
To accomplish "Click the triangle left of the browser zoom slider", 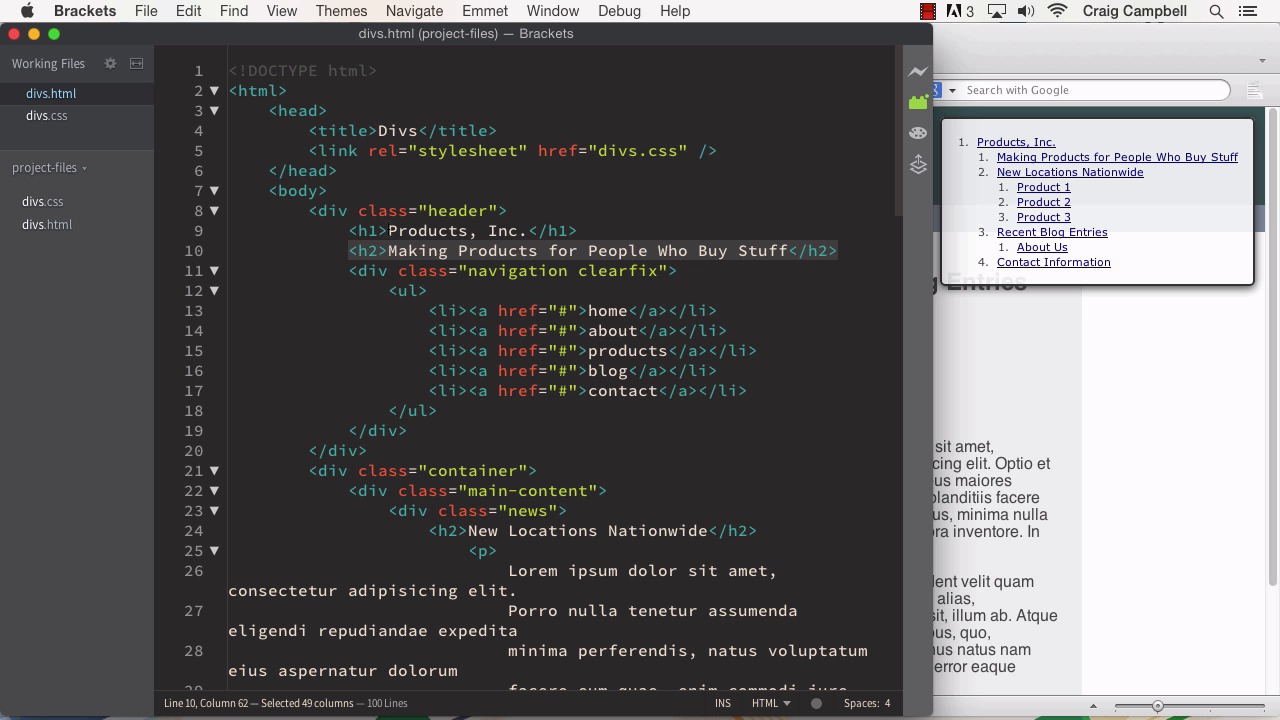I will (x=1093, y=706).
